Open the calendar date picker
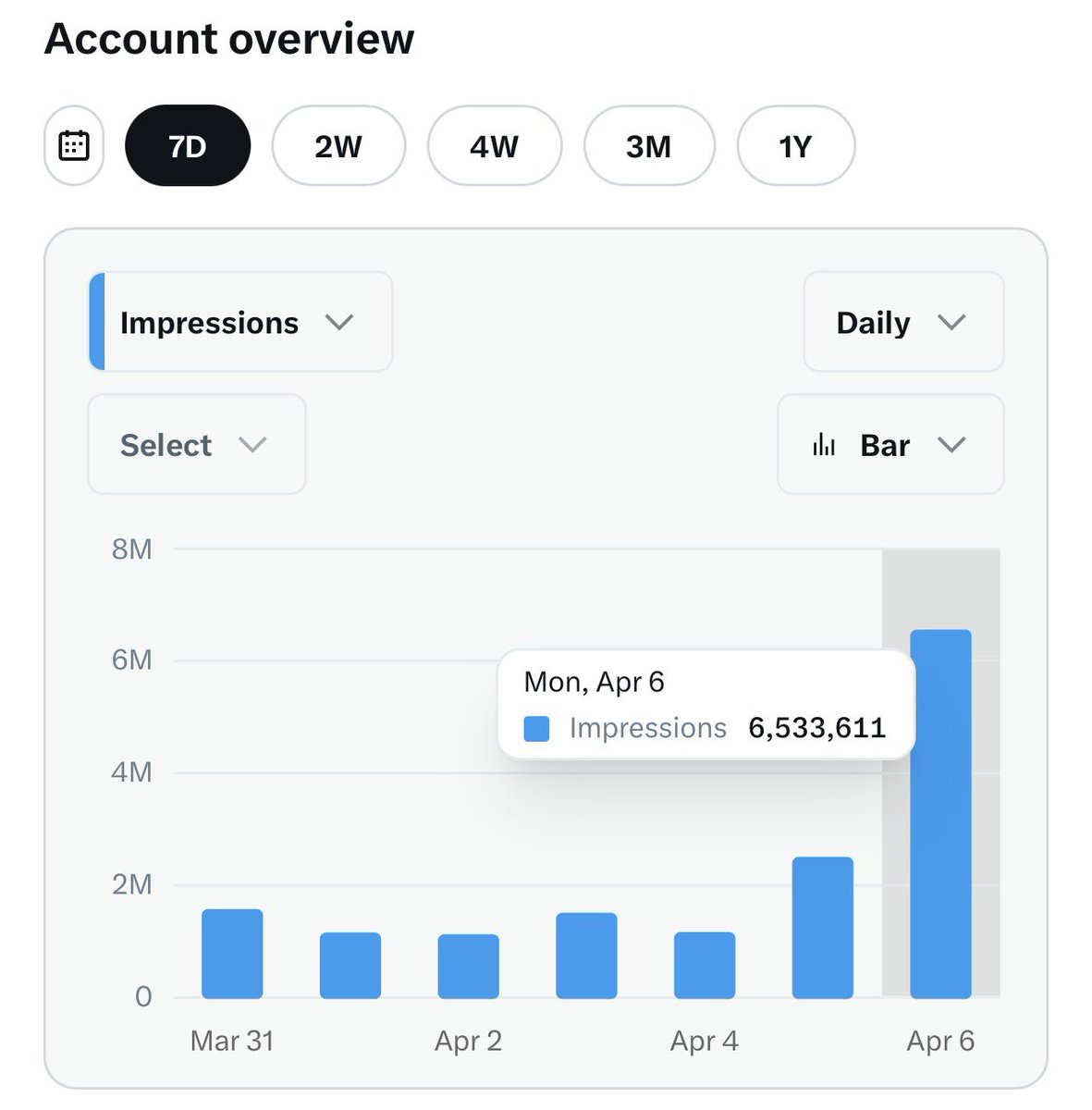Screen dimensions: 1092x1110 pyautogui.click(x=74, y=146)
